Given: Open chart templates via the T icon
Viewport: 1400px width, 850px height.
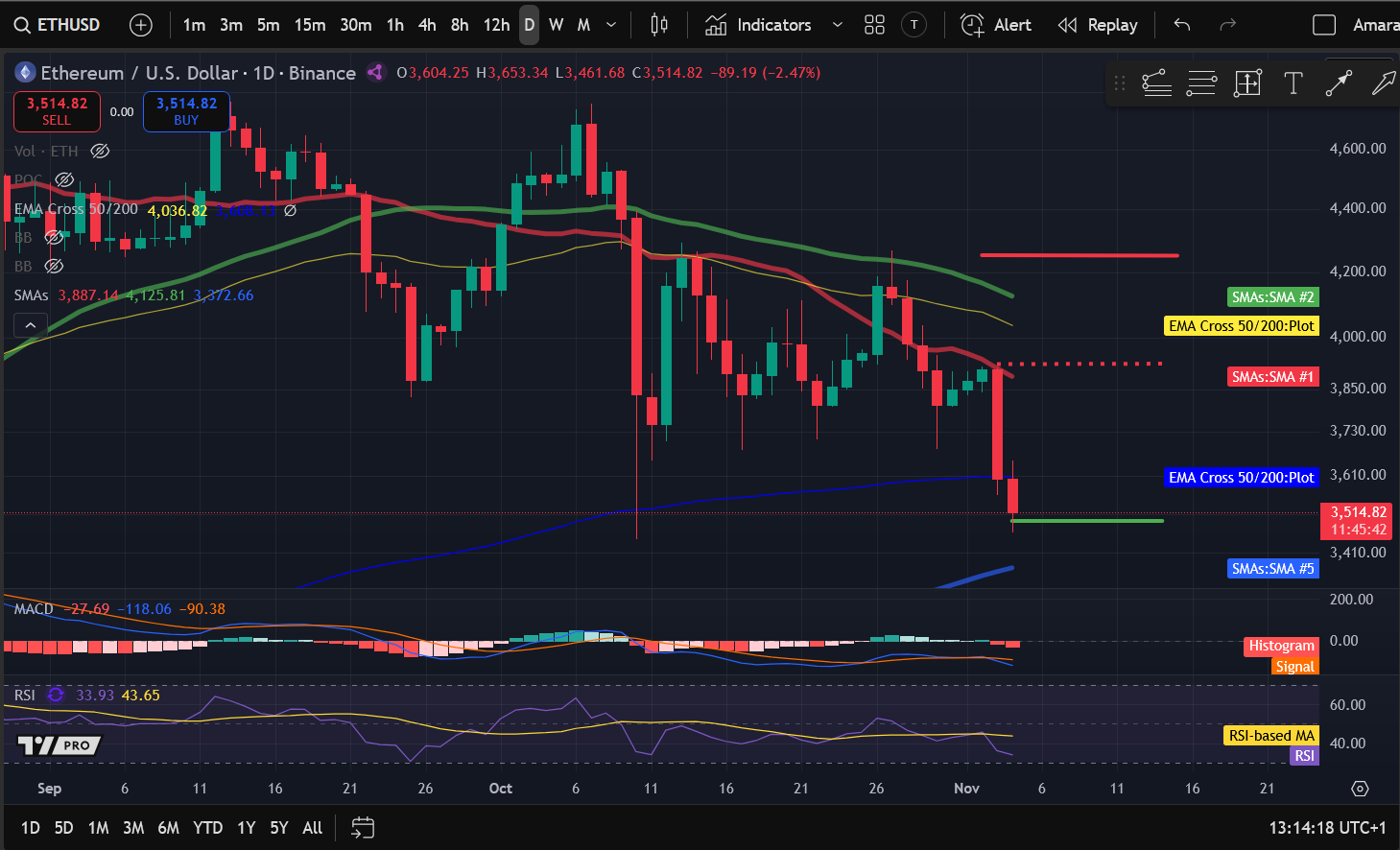Looking at the screenshot, I should 913,24.
